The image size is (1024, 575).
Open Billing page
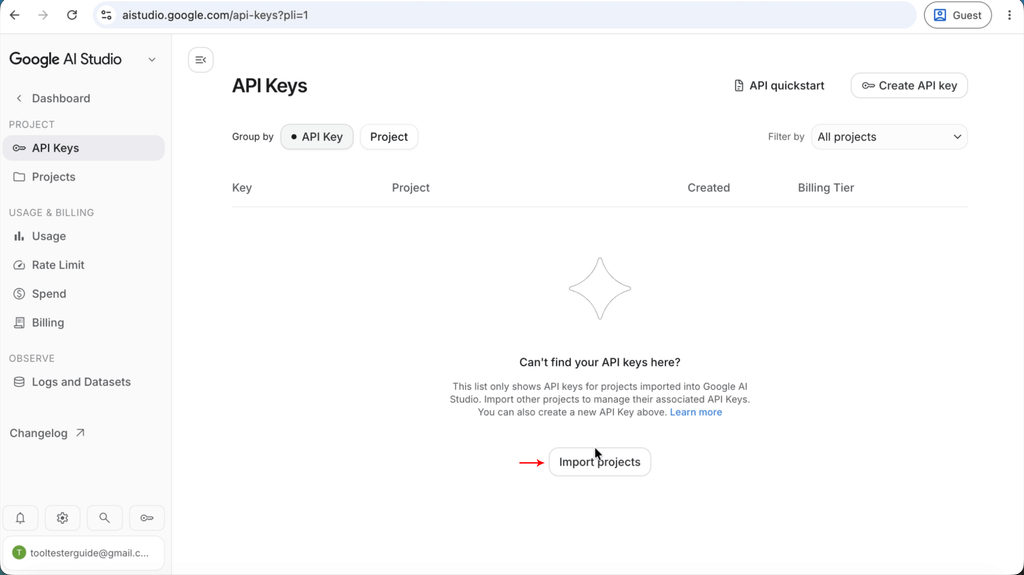point(84,322)
